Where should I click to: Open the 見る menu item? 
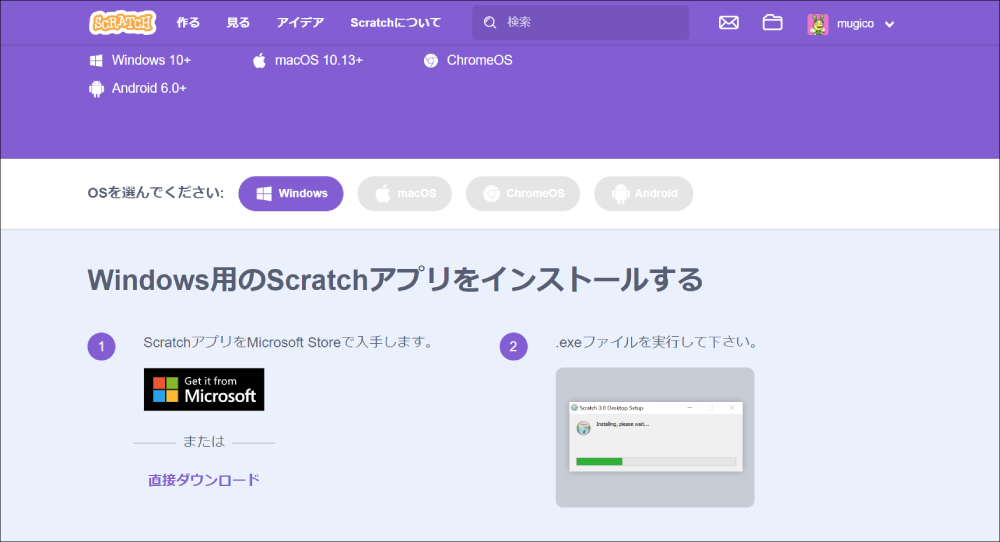(x=238, y=23)
